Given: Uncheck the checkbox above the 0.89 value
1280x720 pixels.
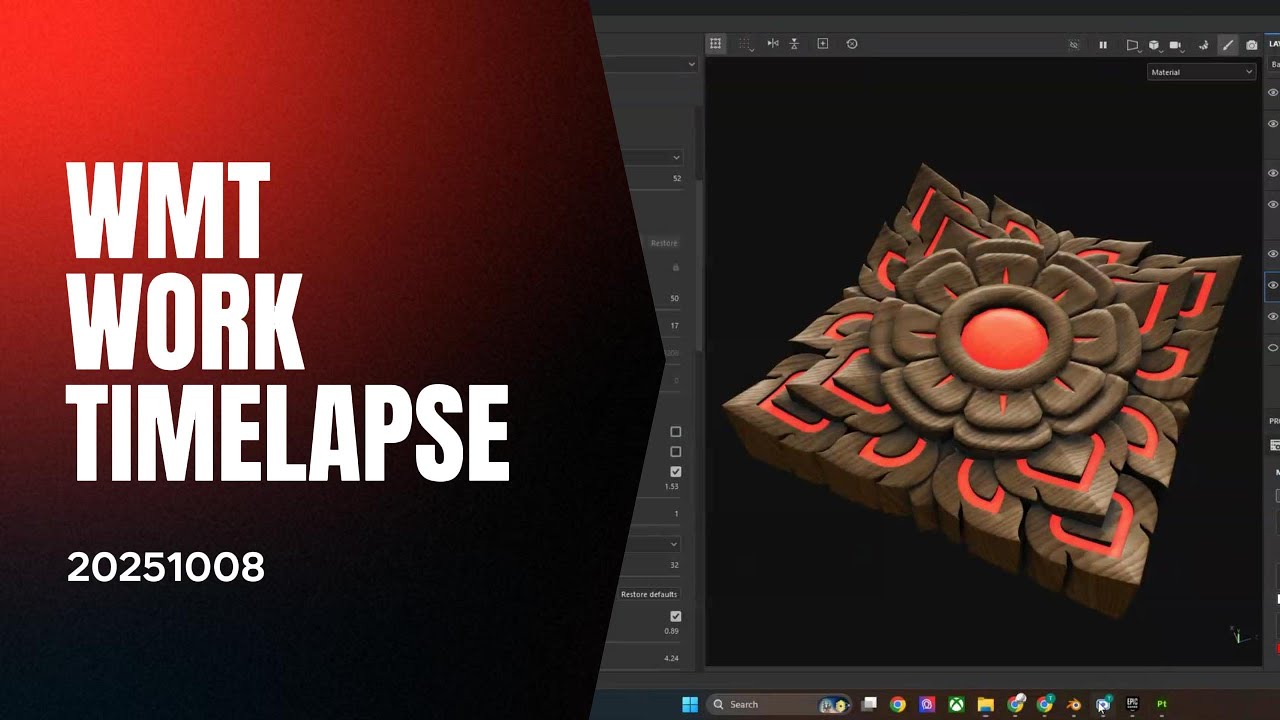Looking at the screenshot, I should tap(675, 617).
